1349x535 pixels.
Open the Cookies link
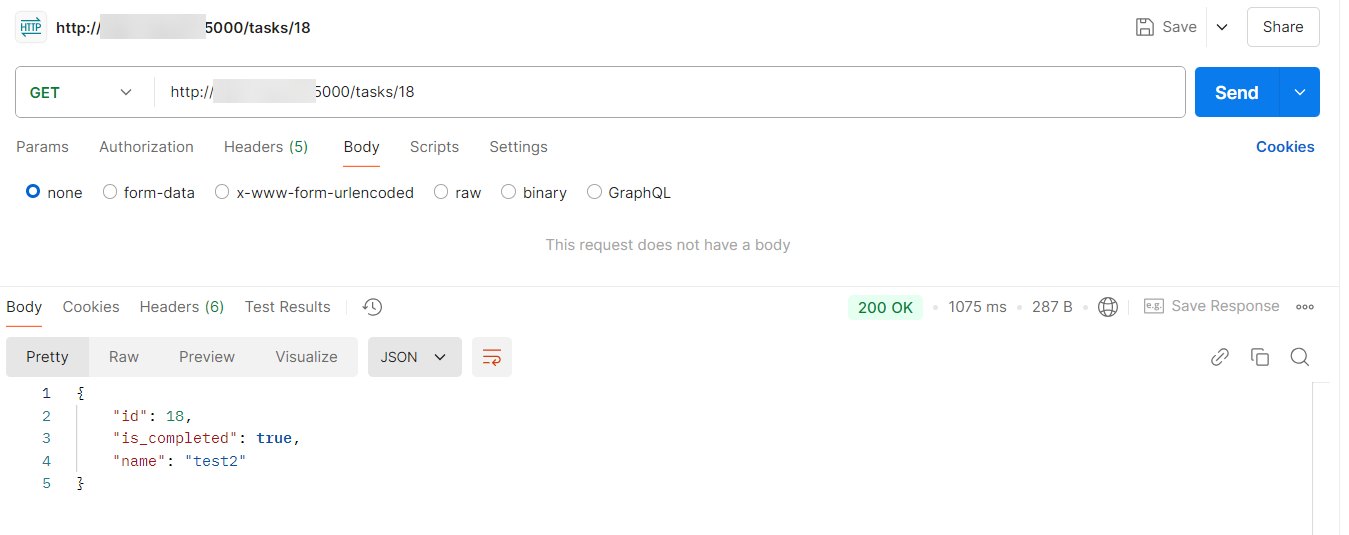[x=1285, y=147]
